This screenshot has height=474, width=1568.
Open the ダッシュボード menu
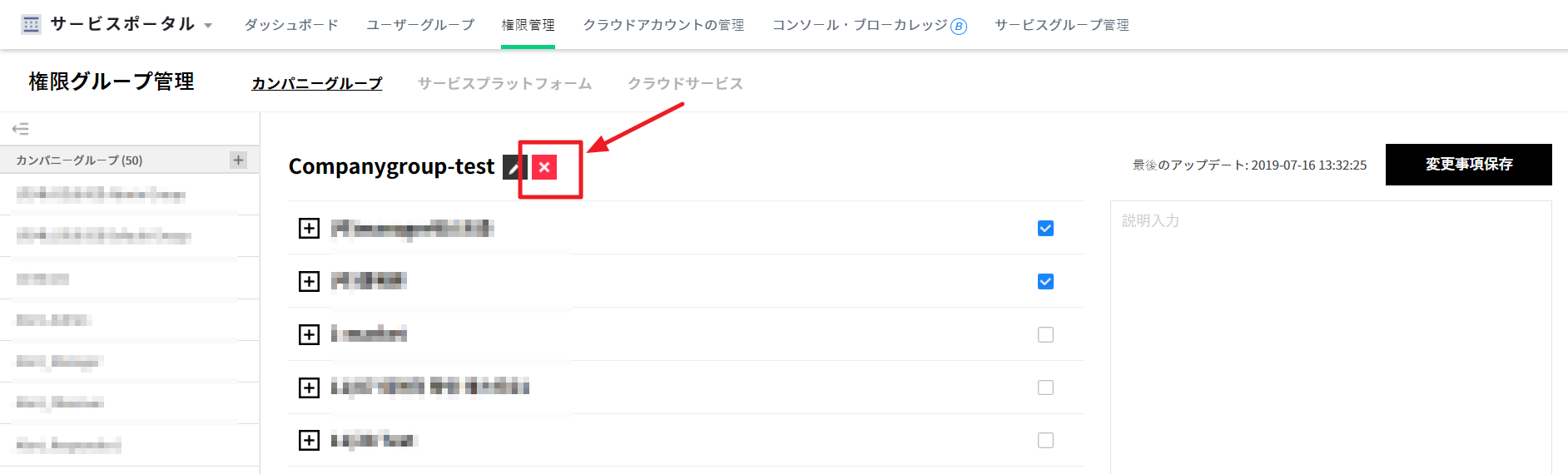pyautogui.click(x=291, y=25)
